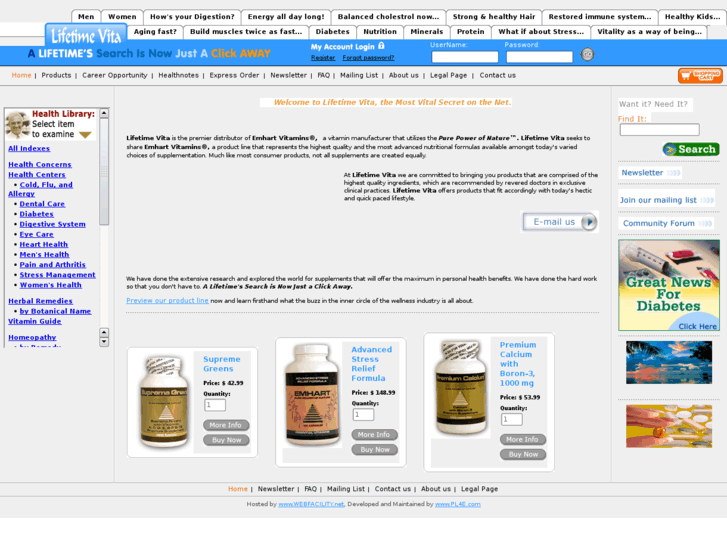The height and width of the screenshot is (545, 727).
Task: Focus the UserName input field
Action: pos(465,57)
